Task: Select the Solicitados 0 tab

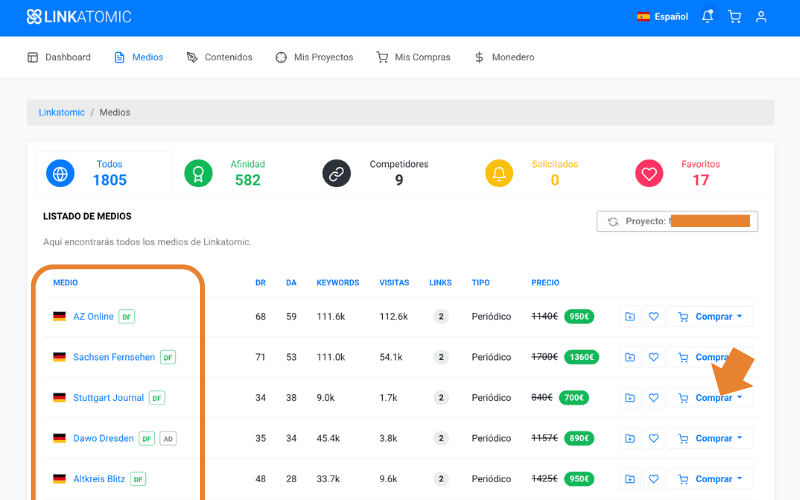Action: pyautogui.click(x=531, y=173)
